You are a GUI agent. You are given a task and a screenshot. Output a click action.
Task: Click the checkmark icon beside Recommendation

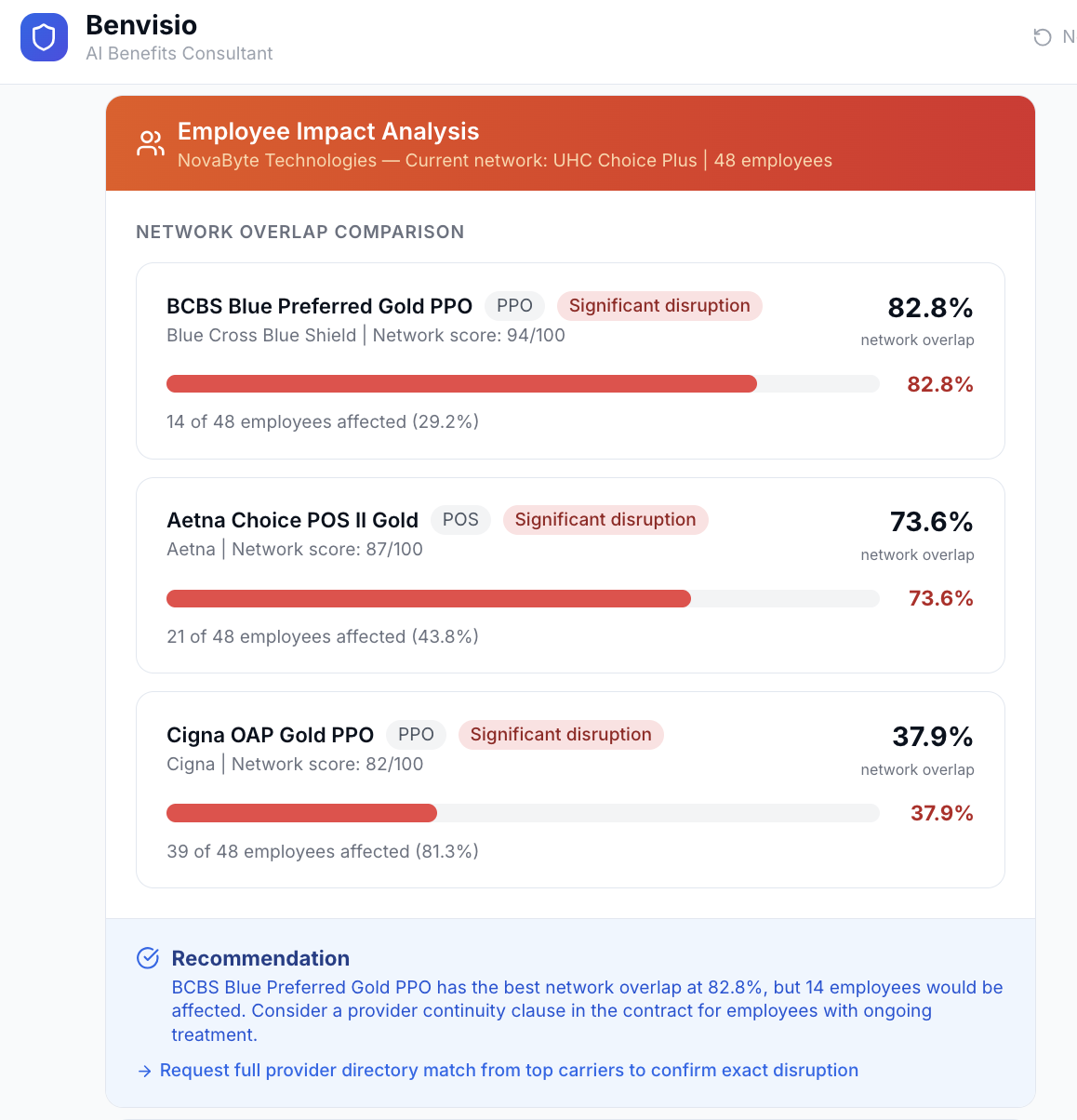coord(148,956)
